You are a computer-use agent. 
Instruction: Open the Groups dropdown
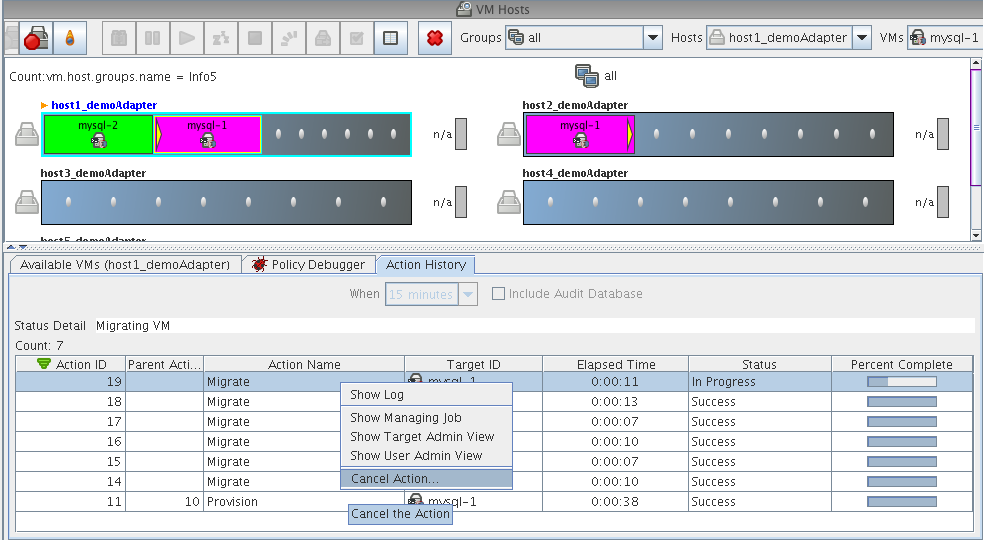point(652,38)
